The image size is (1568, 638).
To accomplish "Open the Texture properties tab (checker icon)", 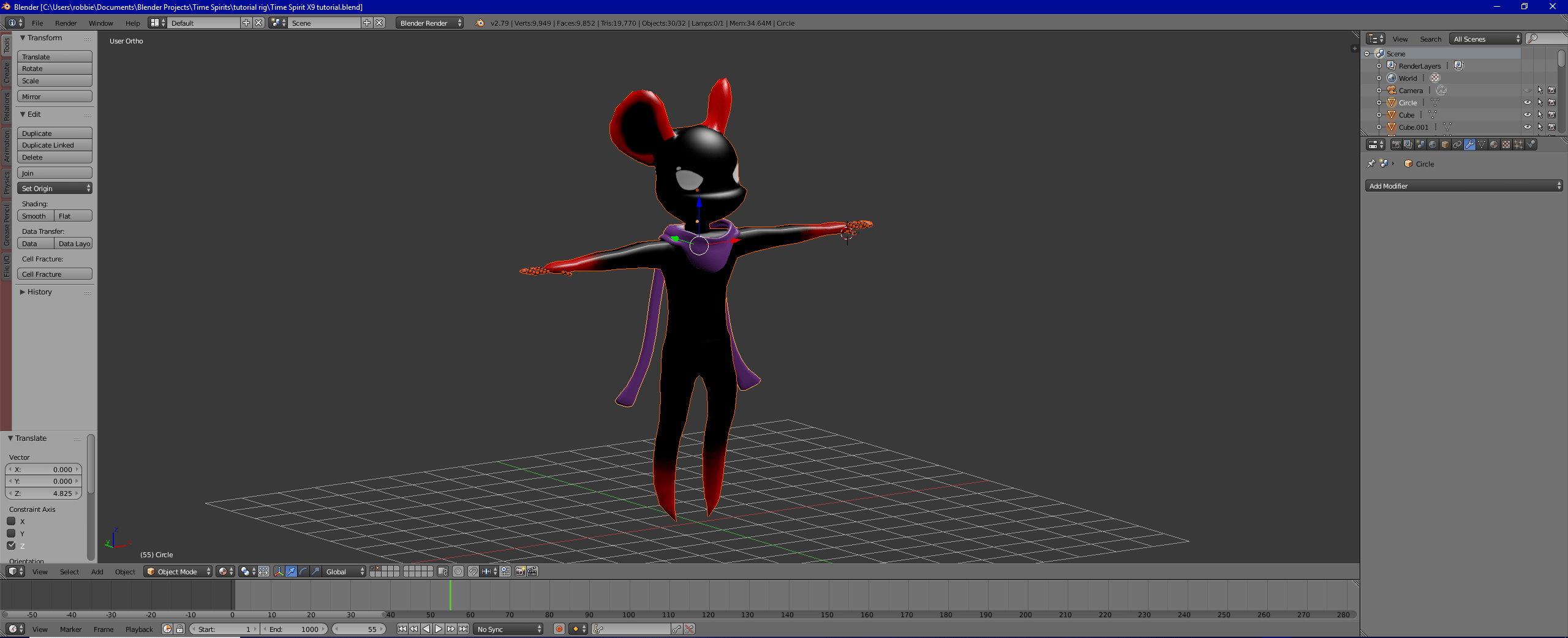I will 1507,144.
